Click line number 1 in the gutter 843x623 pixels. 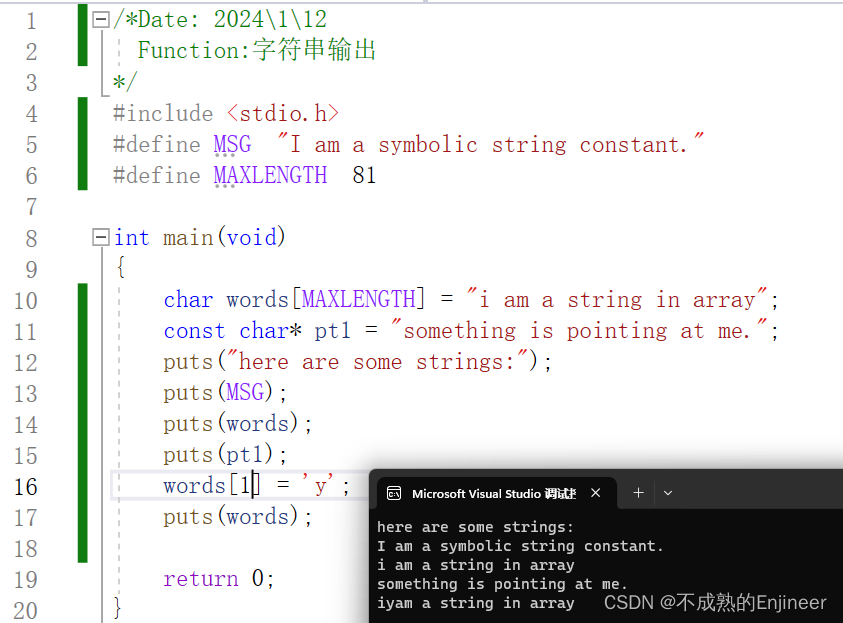(31, 22)
